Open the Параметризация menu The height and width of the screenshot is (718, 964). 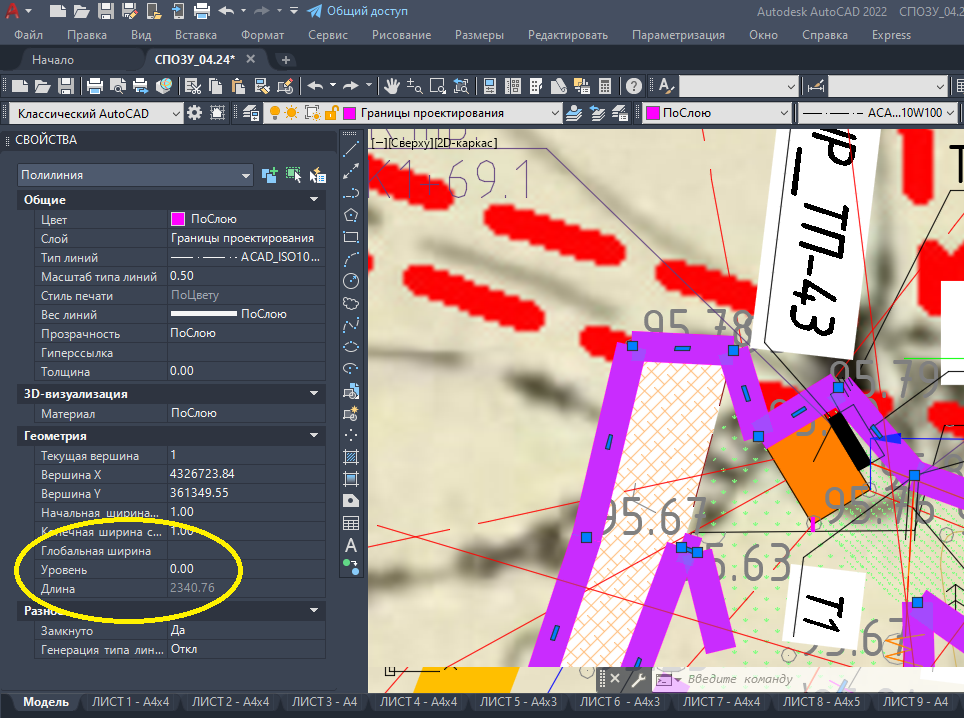[678, 35]
